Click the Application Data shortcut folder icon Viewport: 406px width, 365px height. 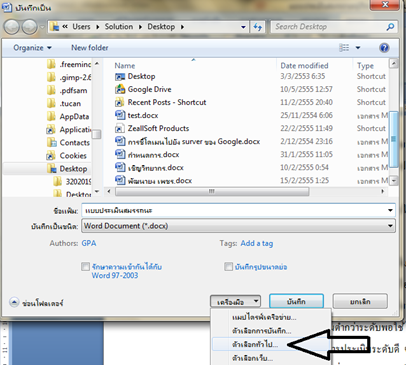(x=51, y=129)
